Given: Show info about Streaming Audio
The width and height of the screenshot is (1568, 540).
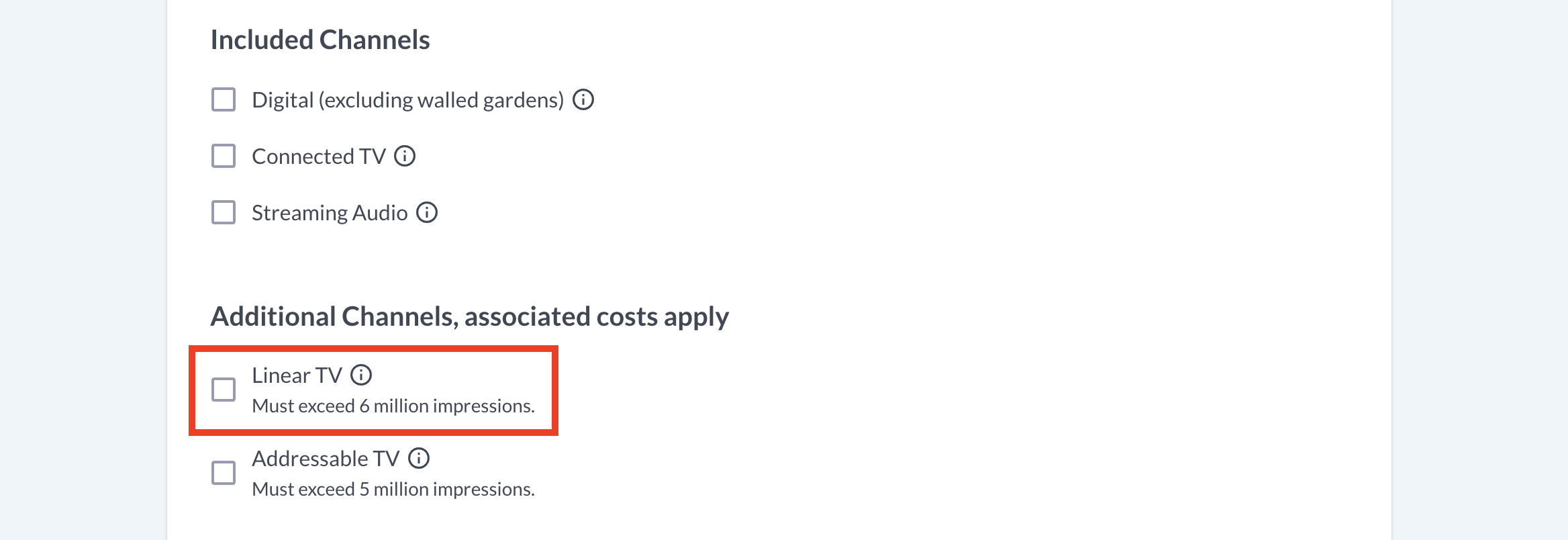Looking at the screenshot, I should tap(427, 213).
